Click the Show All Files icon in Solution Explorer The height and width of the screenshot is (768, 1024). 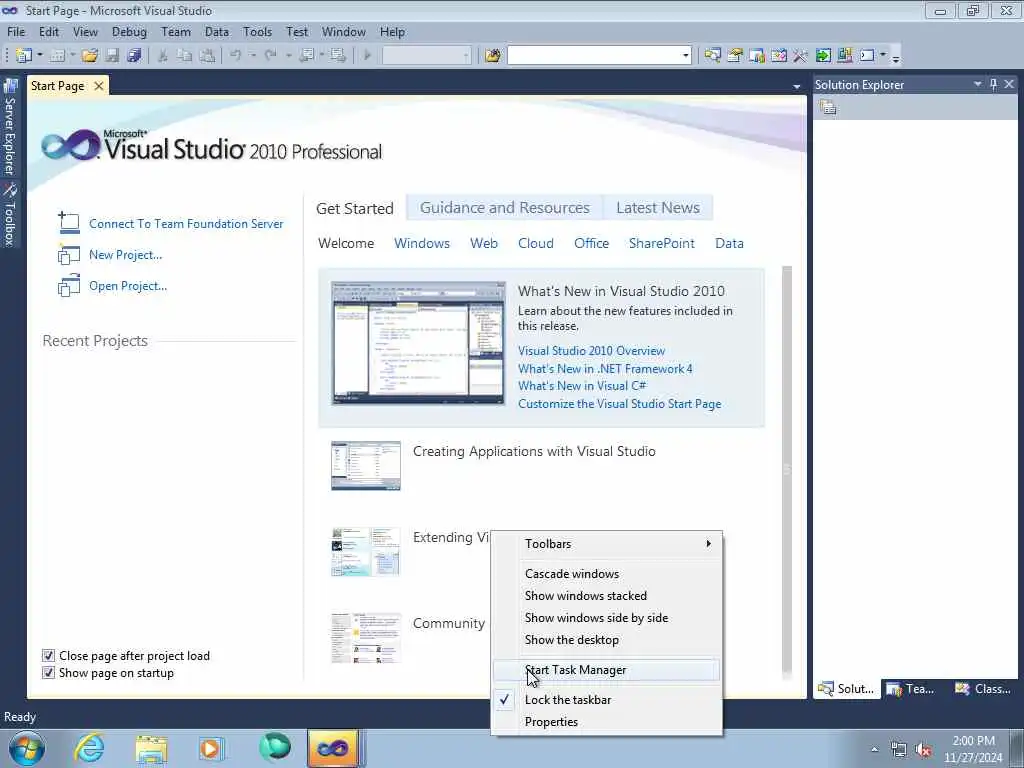(828, 107)
